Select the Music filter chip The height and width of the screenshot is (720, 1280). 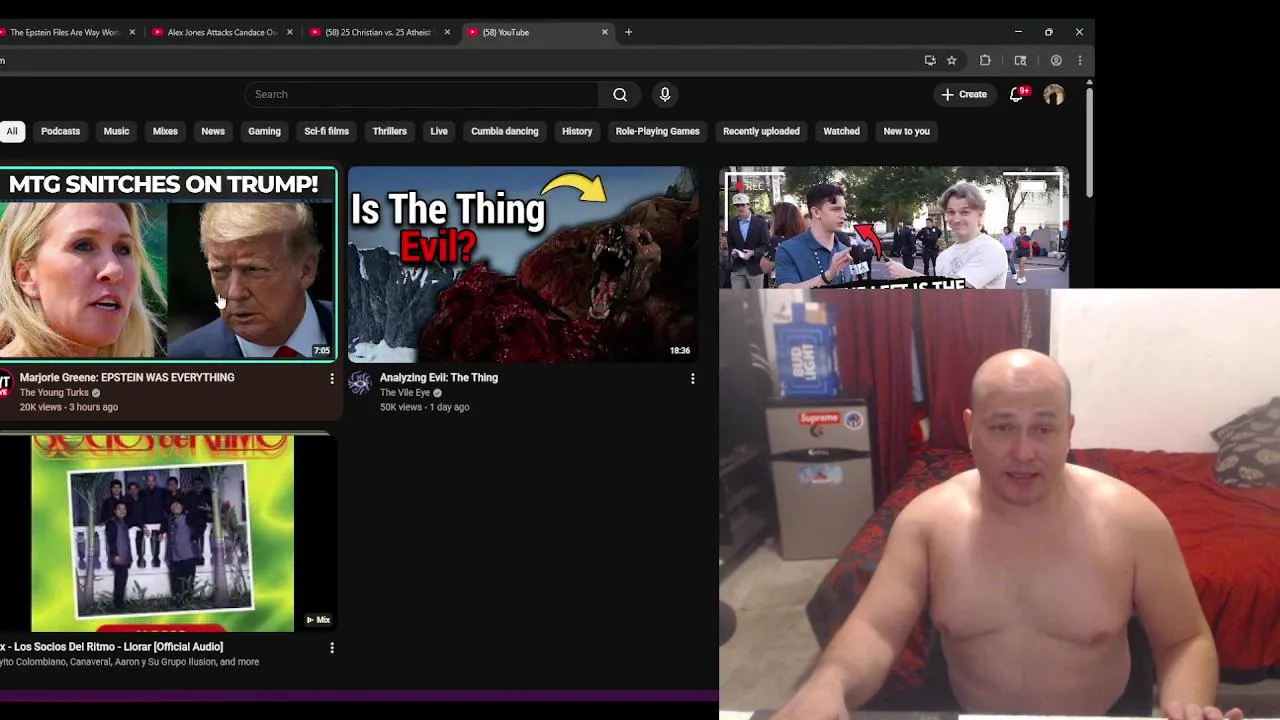(116, 131)
